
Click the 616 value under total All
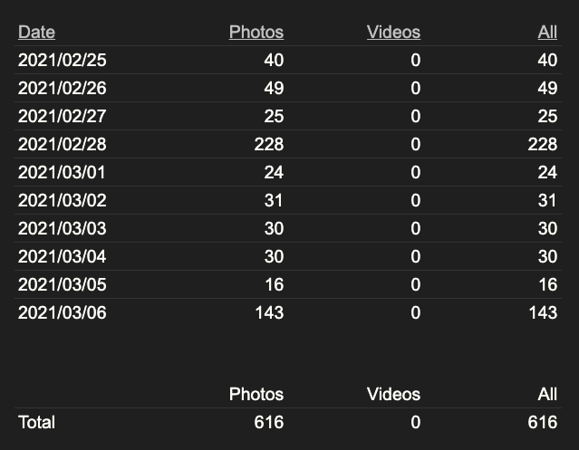click(542, 422)
